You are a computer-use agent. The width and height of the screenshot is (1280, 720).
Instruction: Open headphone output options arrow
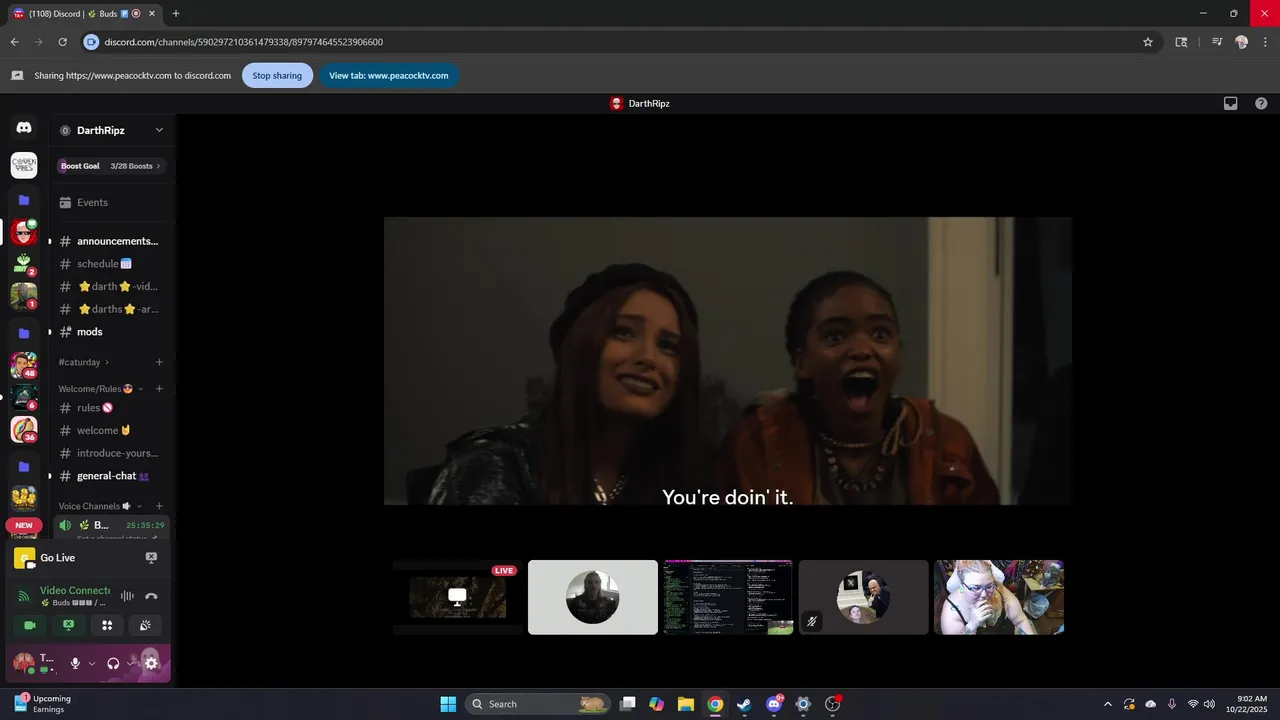click(131, 663)
